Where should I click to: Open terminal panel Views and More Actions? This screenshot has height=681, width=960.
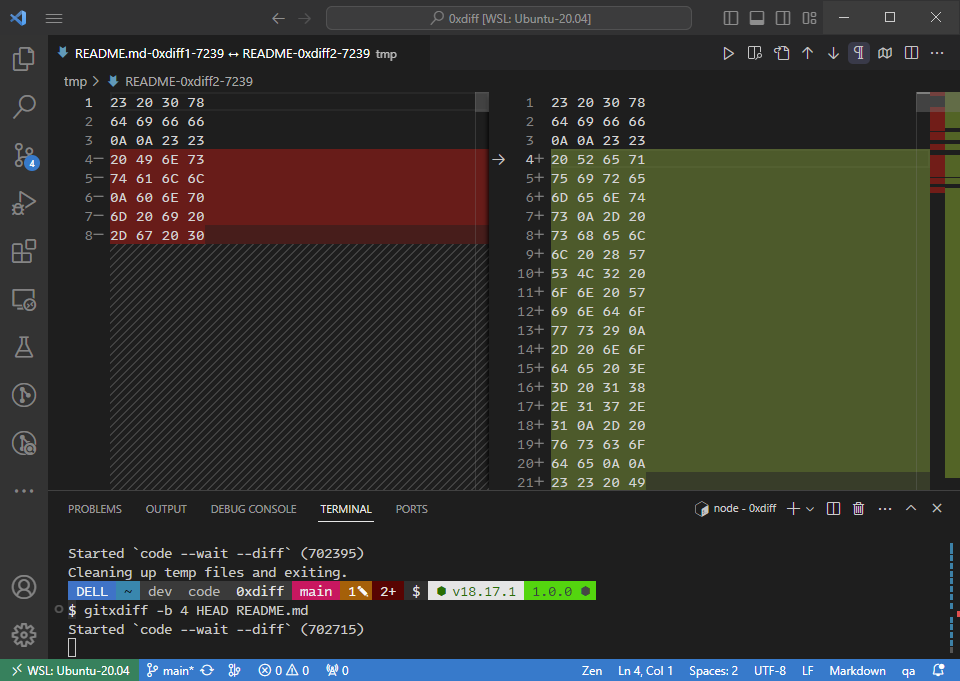pos(885,508)
